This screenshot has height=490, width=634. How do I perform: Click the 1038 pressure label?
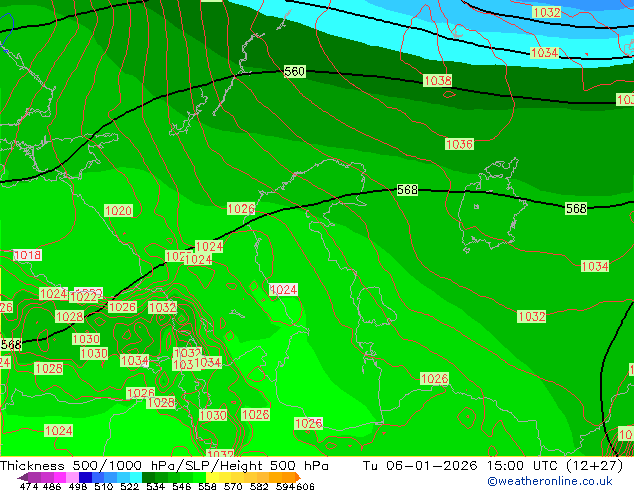437,80
